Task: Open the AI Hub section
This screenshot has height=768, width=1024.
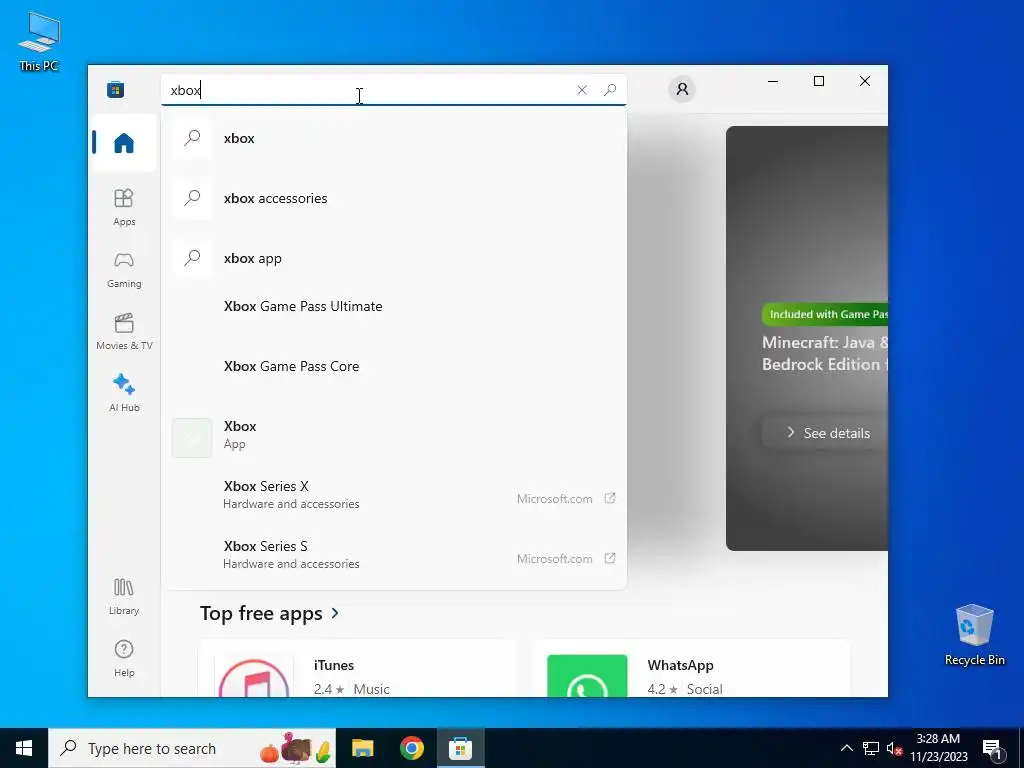Action: pyautogui.click(x=124, y=393)
